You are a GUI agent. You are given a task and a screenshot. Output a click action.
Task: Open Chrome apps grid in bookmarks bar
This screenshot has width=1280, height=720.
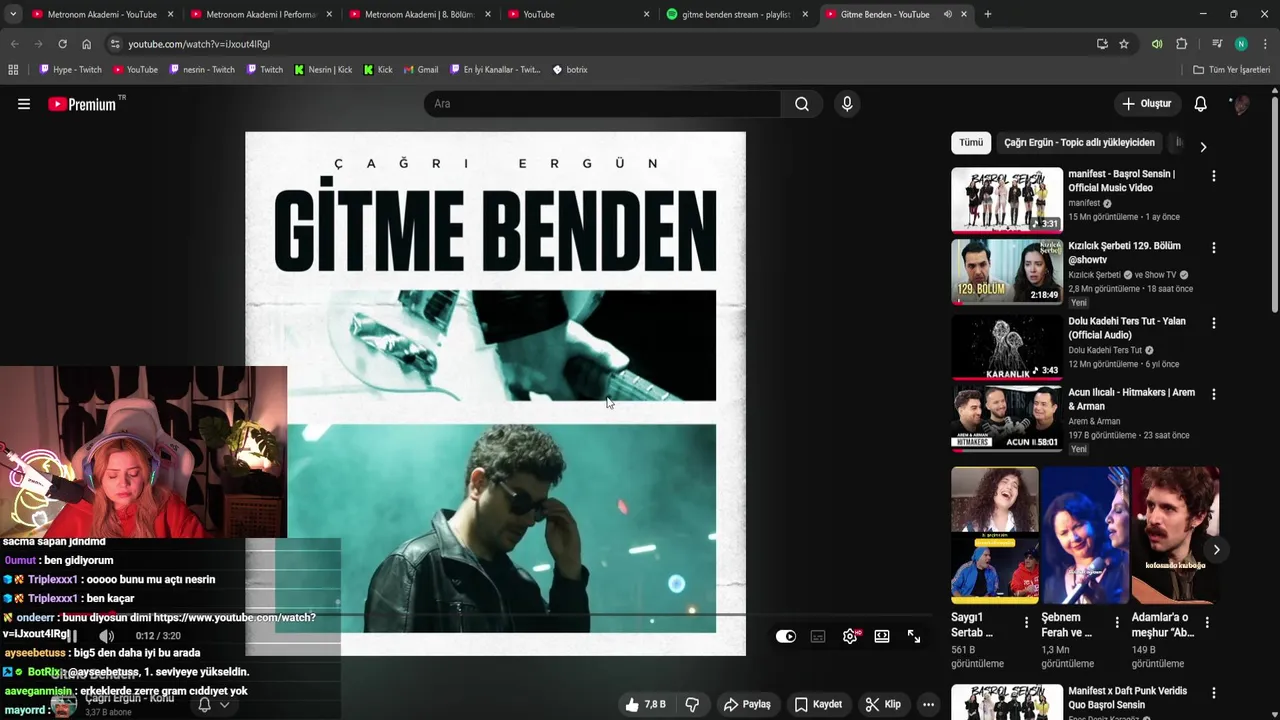[13, 70]
